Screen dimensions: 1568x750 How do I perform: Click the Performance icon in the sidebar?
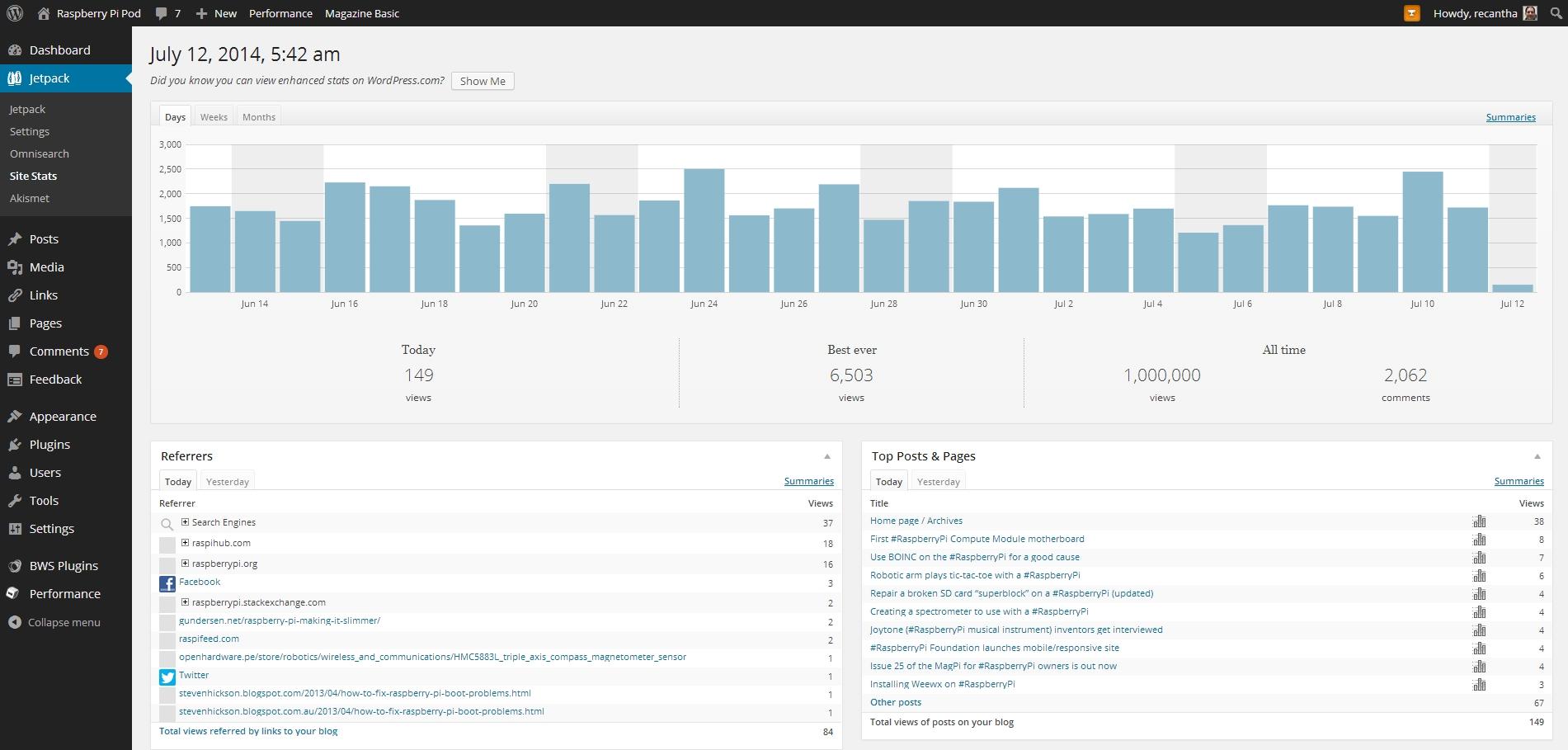click(13, 593)
